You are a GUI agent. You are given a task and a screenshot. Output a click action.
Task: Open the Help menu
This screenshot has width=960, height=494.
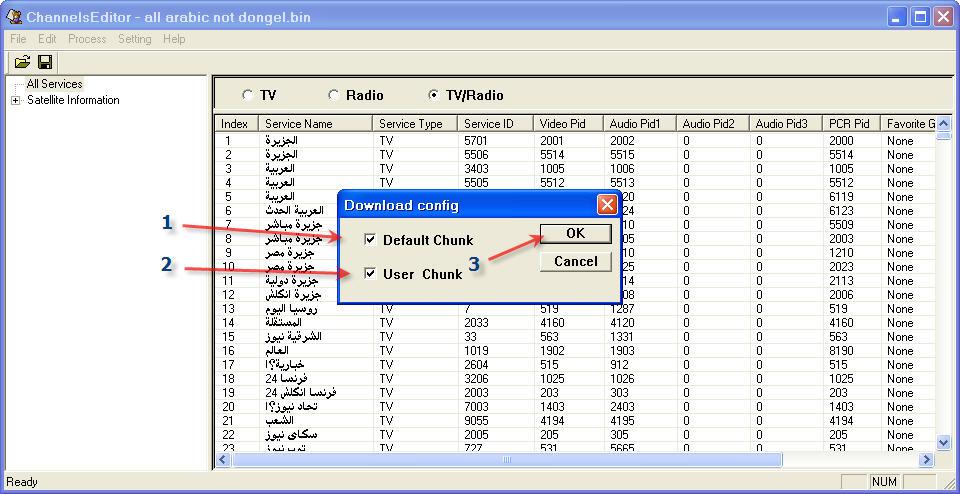coord(174,39)
